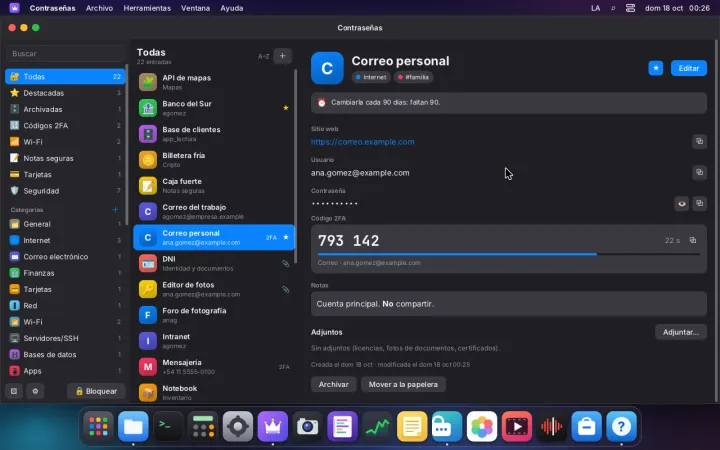This screenshot has height=450, width=720.
Task: Open Terminal from the dock
Action: point(168,426)
